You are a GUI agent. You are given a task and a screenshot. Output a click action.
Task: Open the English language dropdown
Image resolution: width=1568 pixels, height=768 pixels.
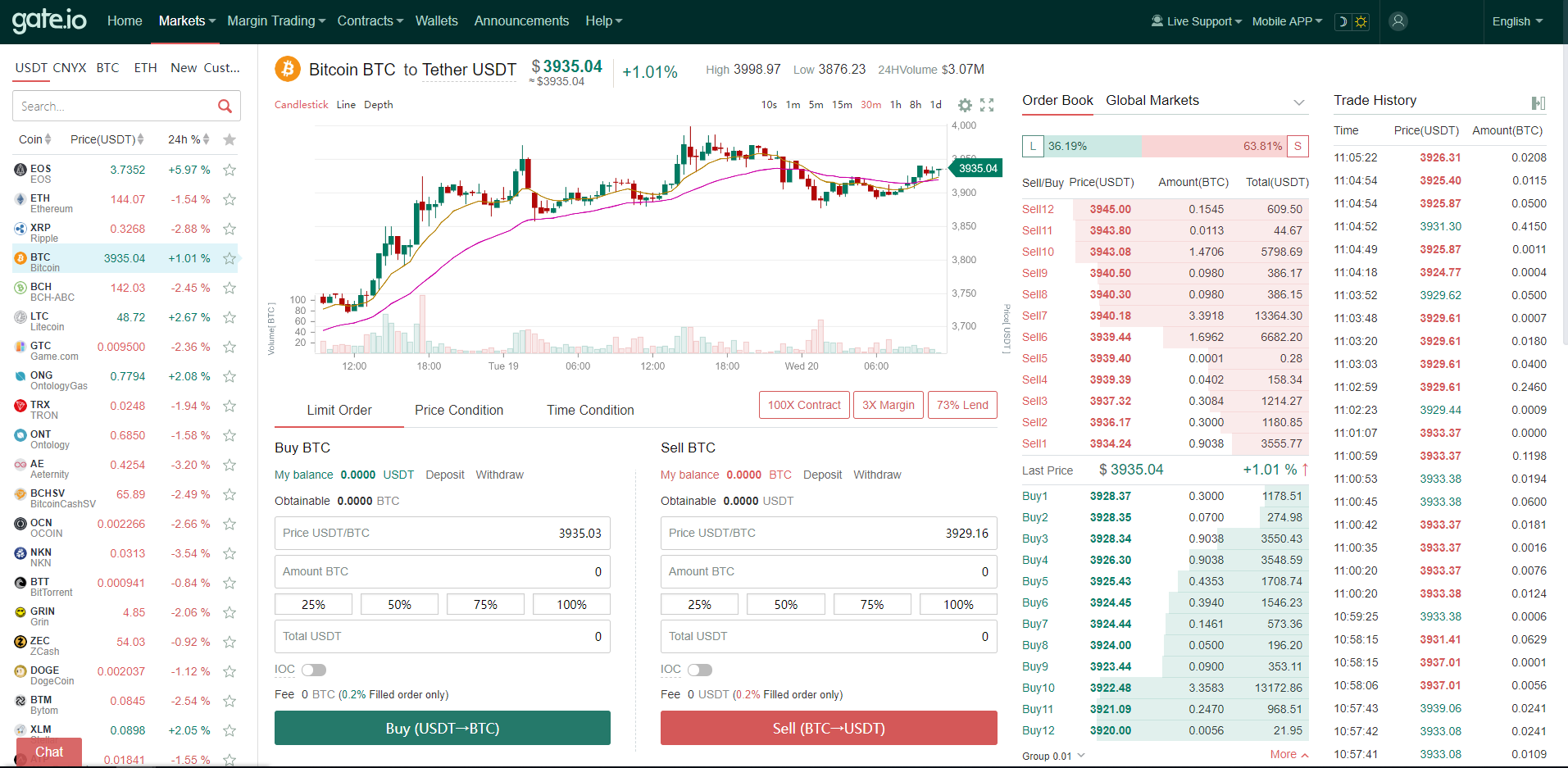(1517, 21)
